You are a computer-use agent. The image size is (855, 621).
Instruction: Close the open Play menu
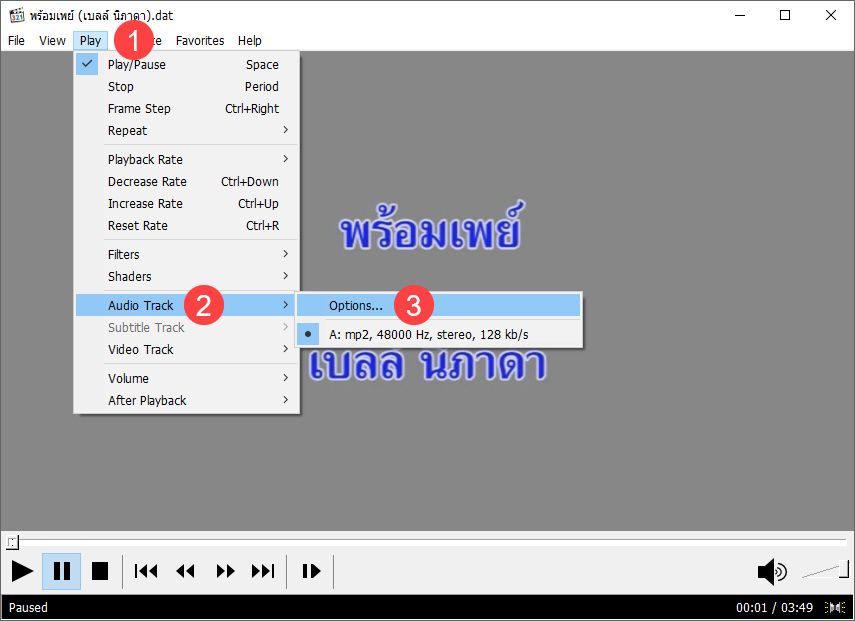coord(91,41)
